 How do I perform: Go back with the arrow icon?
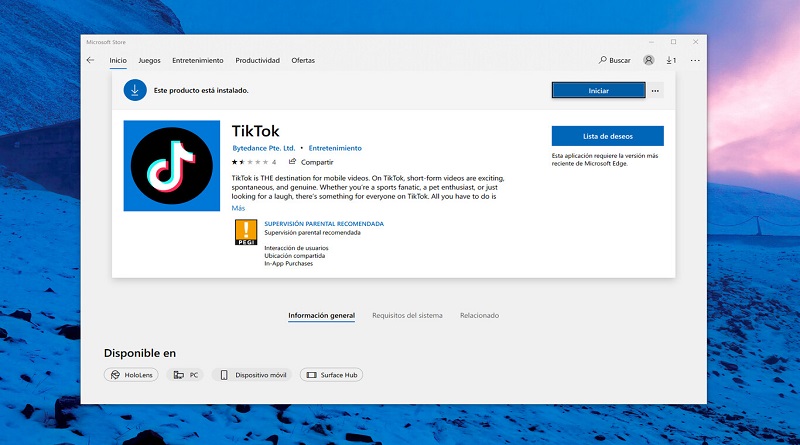click(x=90, y=60)
